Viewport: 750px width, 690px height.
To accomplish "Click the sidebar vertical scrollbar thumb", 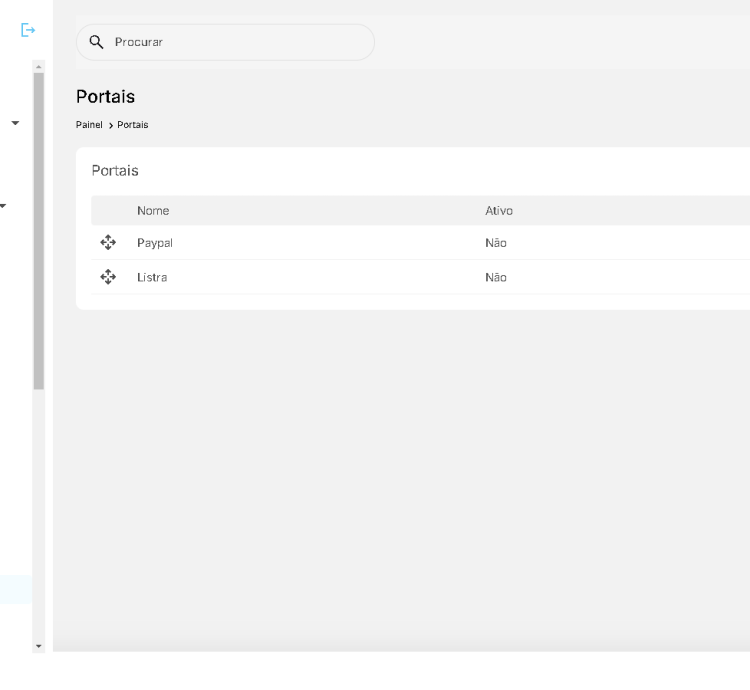I will pyautogui.click(x=39, y=230).
